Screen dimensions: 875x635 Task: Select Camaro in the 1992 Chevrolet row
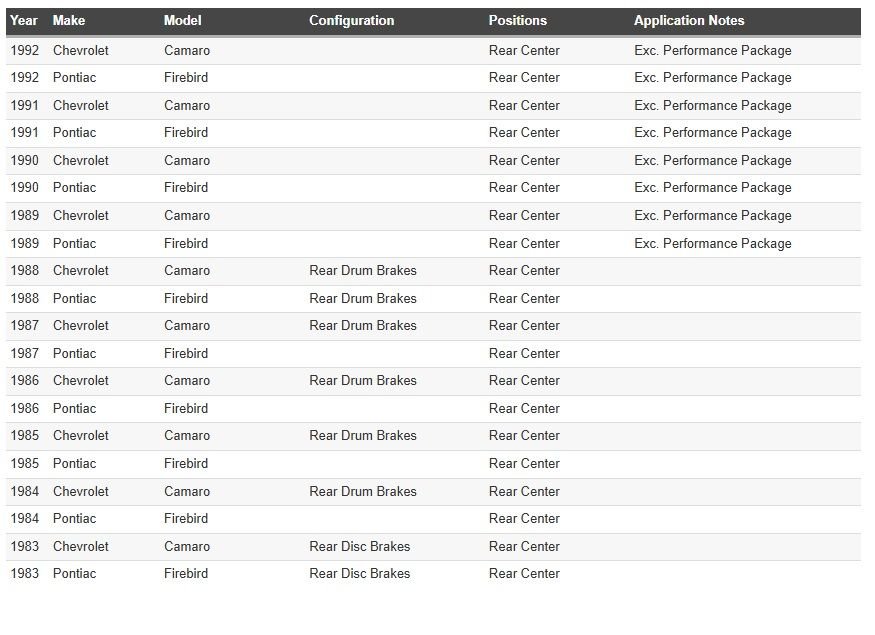(x=187, y=50)
